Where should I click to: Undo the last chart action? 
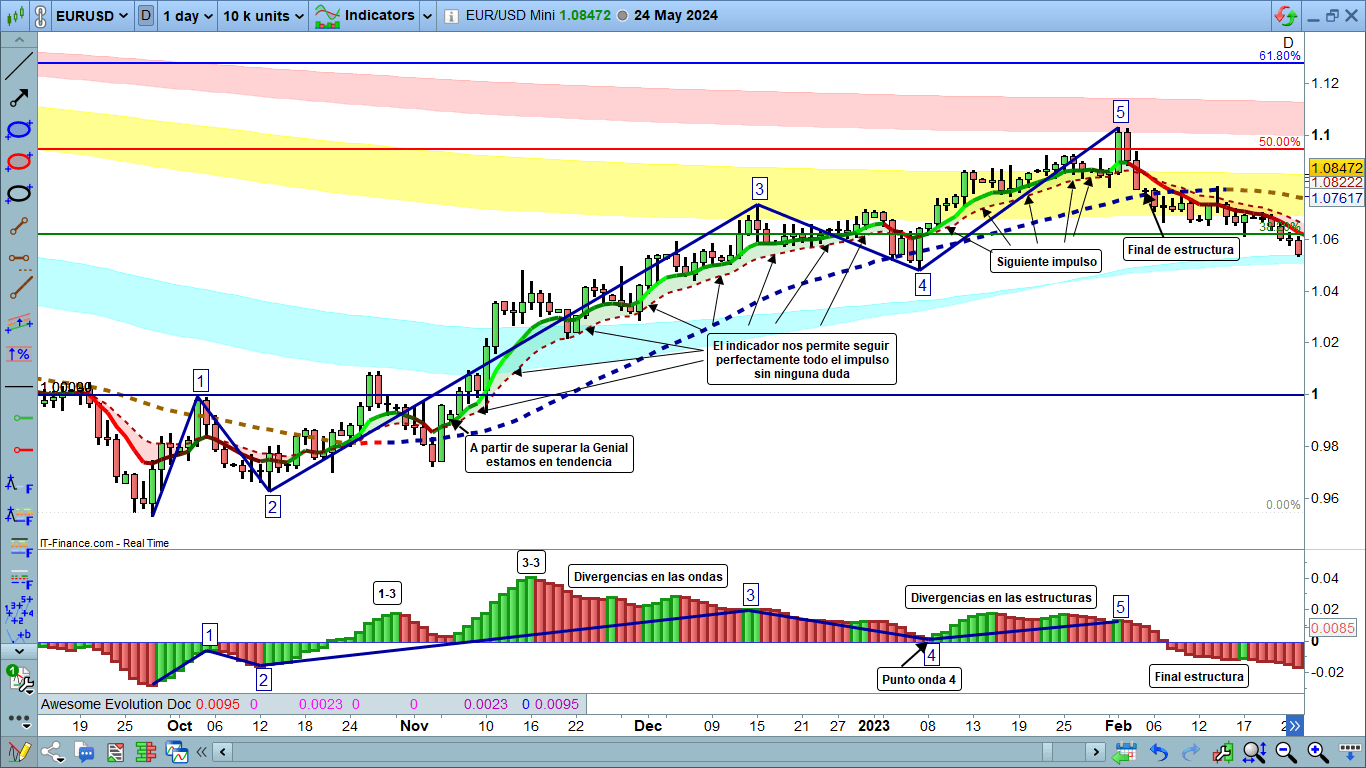click(1158, 752)
